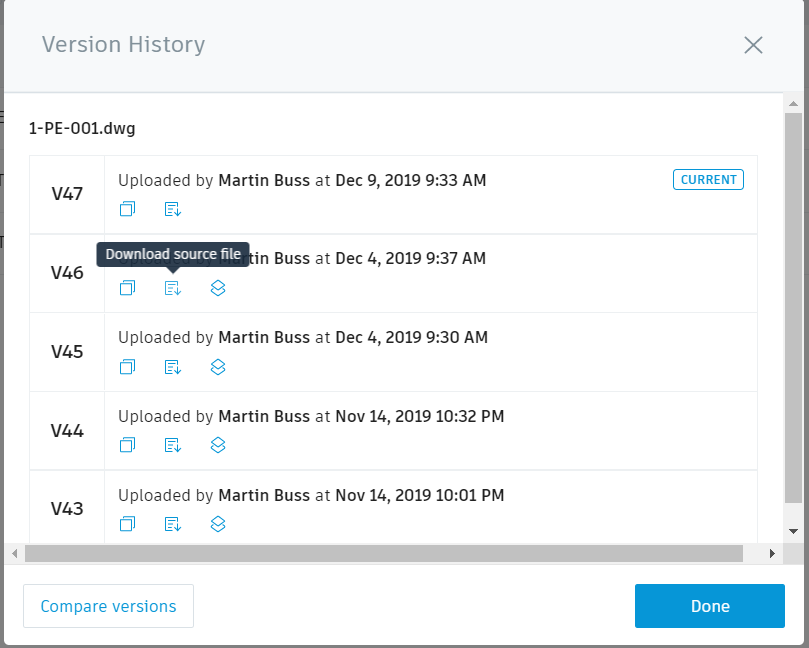The width and height of the screenshot is (809, 648).
Task: Click the vertical scrollbar down arrow
Action: pyautogui.click(x=793, y=532)
